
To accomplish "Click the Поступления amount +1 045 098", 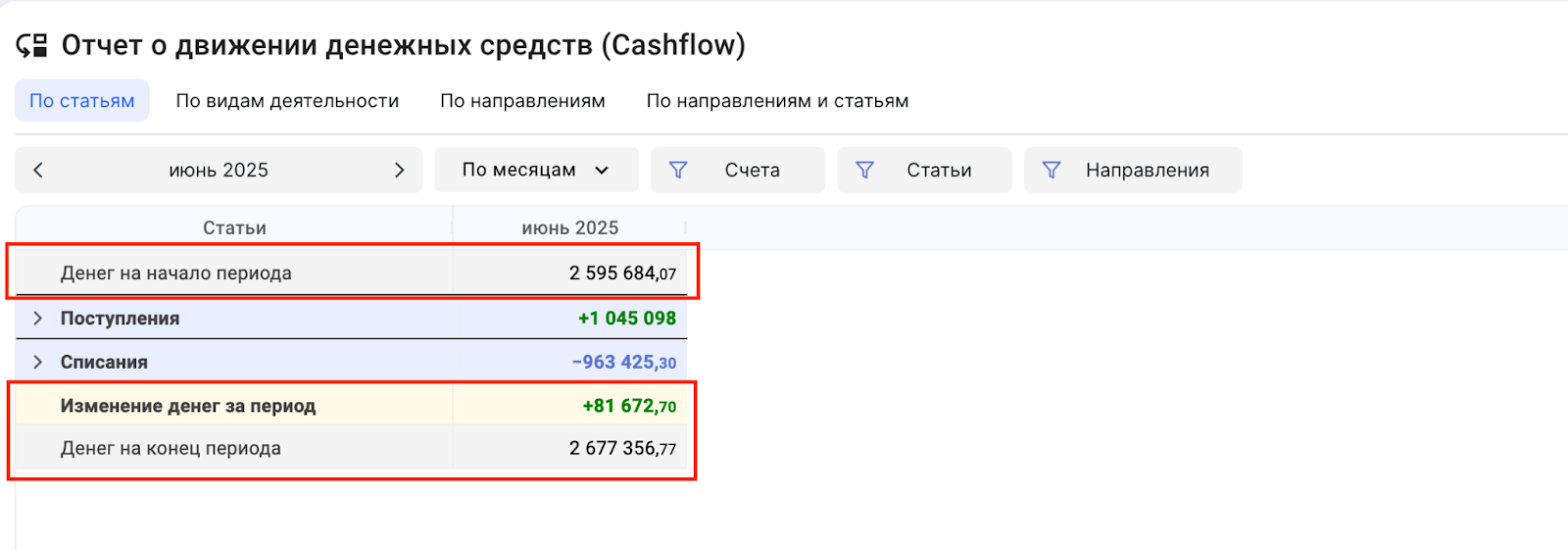I will coord(626,319).
